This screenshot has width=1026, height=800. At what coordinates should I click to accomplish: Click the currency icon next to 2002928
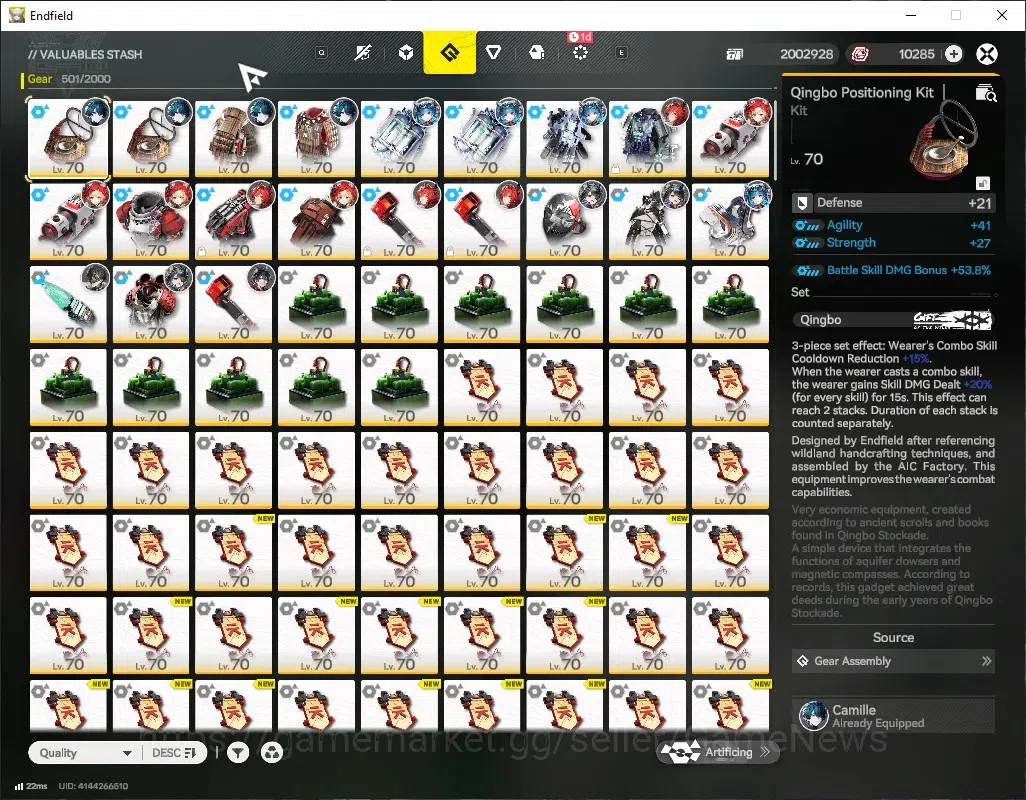[x=735, y=54]
